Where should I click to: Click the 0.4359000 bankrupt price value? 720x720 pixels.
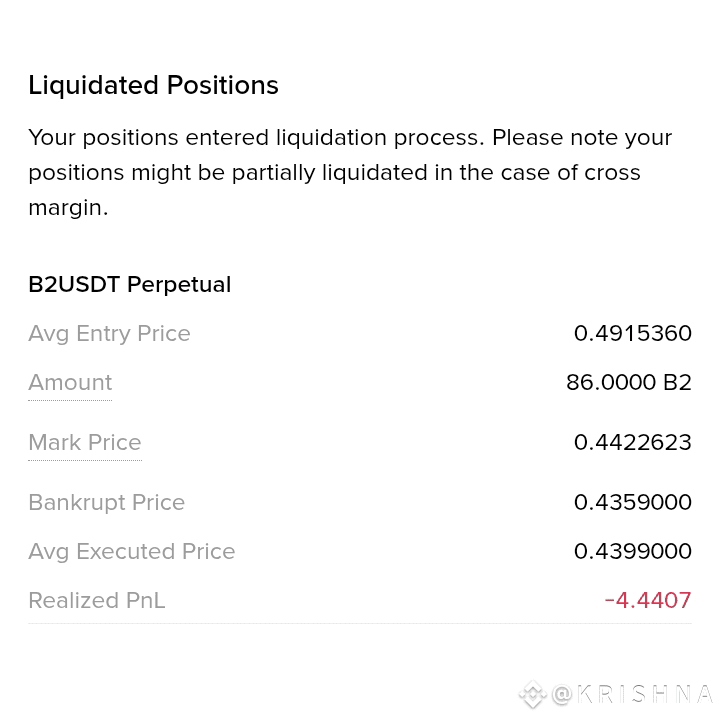coord(632,502)
